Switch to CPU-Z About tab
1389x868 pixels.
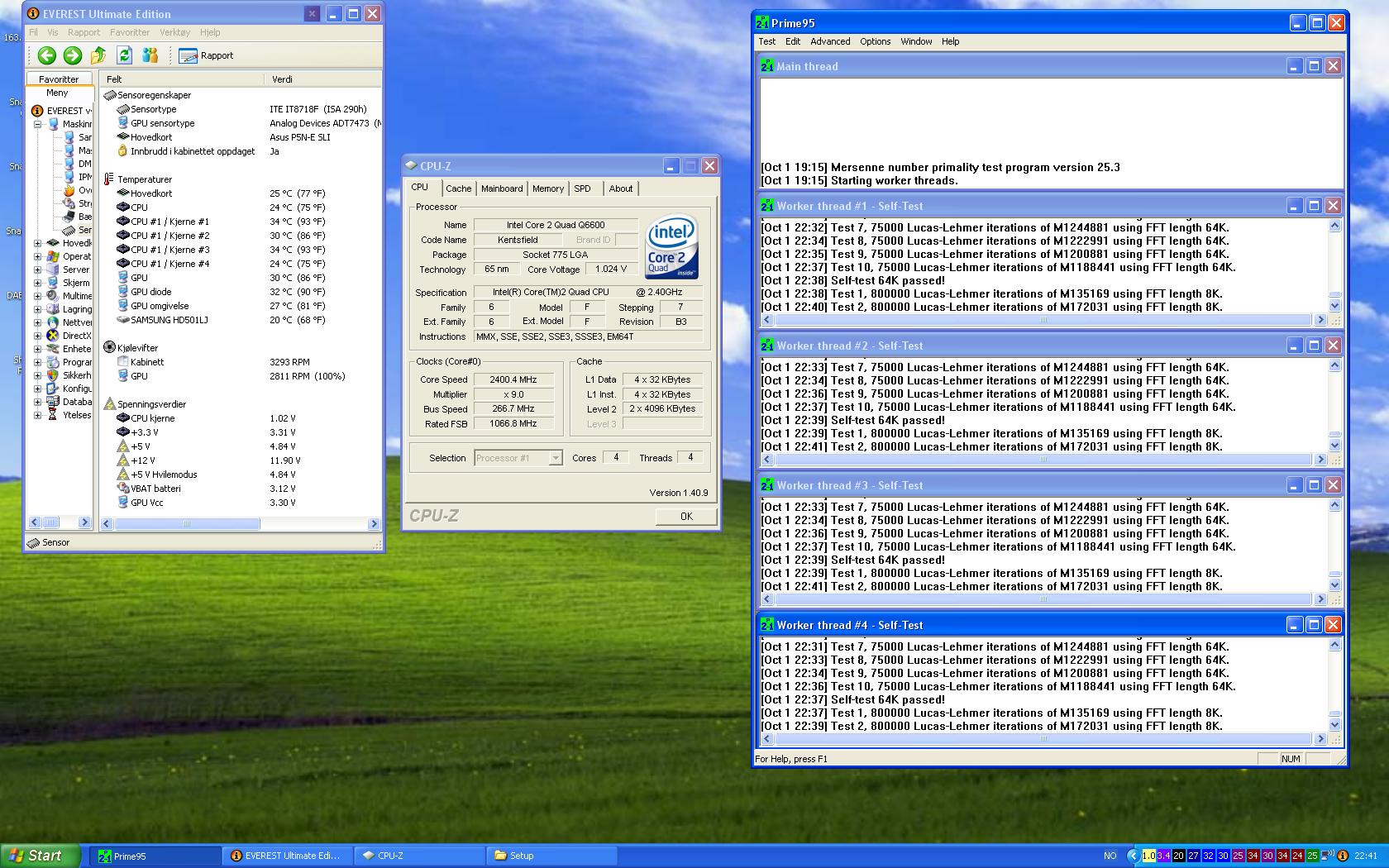(x=621, y=188)
